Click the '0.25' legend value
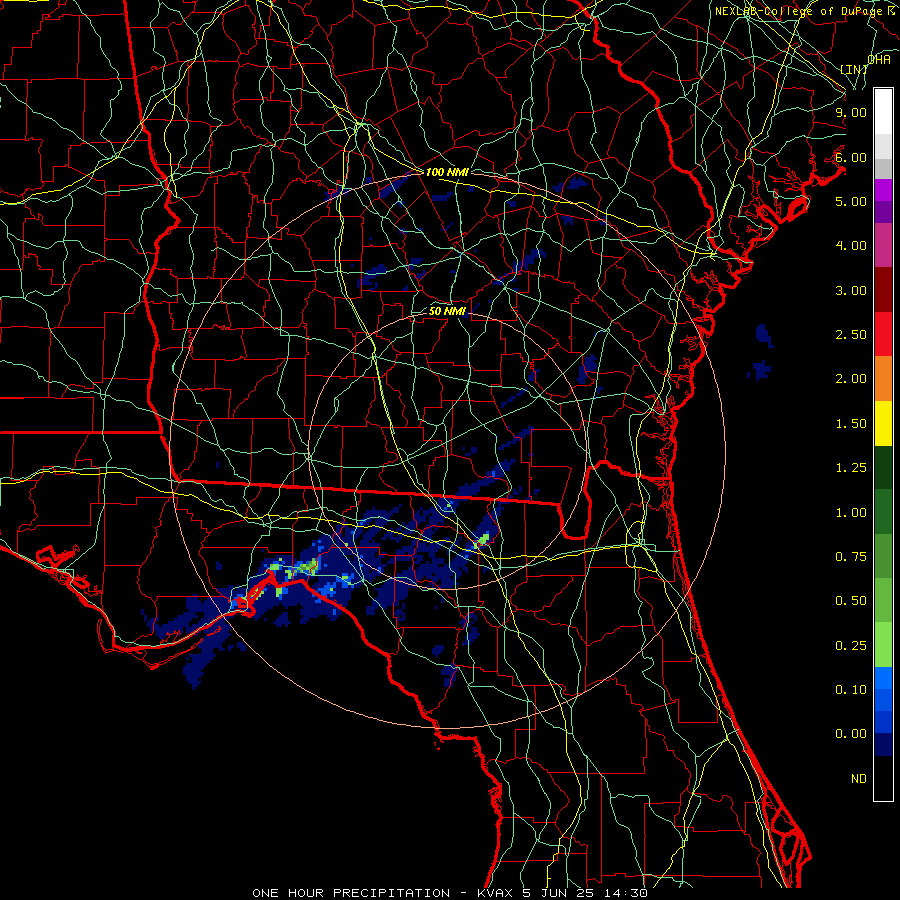The height and width of the screenshot is (900, 900). [851, 646]
